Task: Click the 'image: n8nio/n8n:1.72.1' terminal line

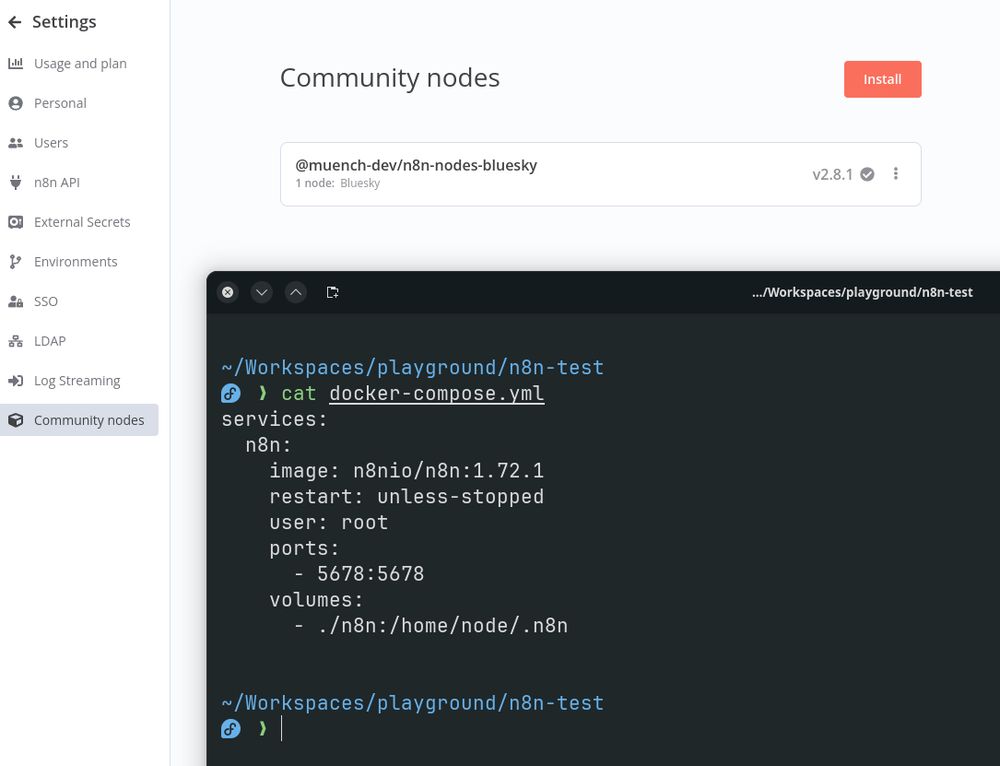Action: pyautogui.click(x=406, y=471)
